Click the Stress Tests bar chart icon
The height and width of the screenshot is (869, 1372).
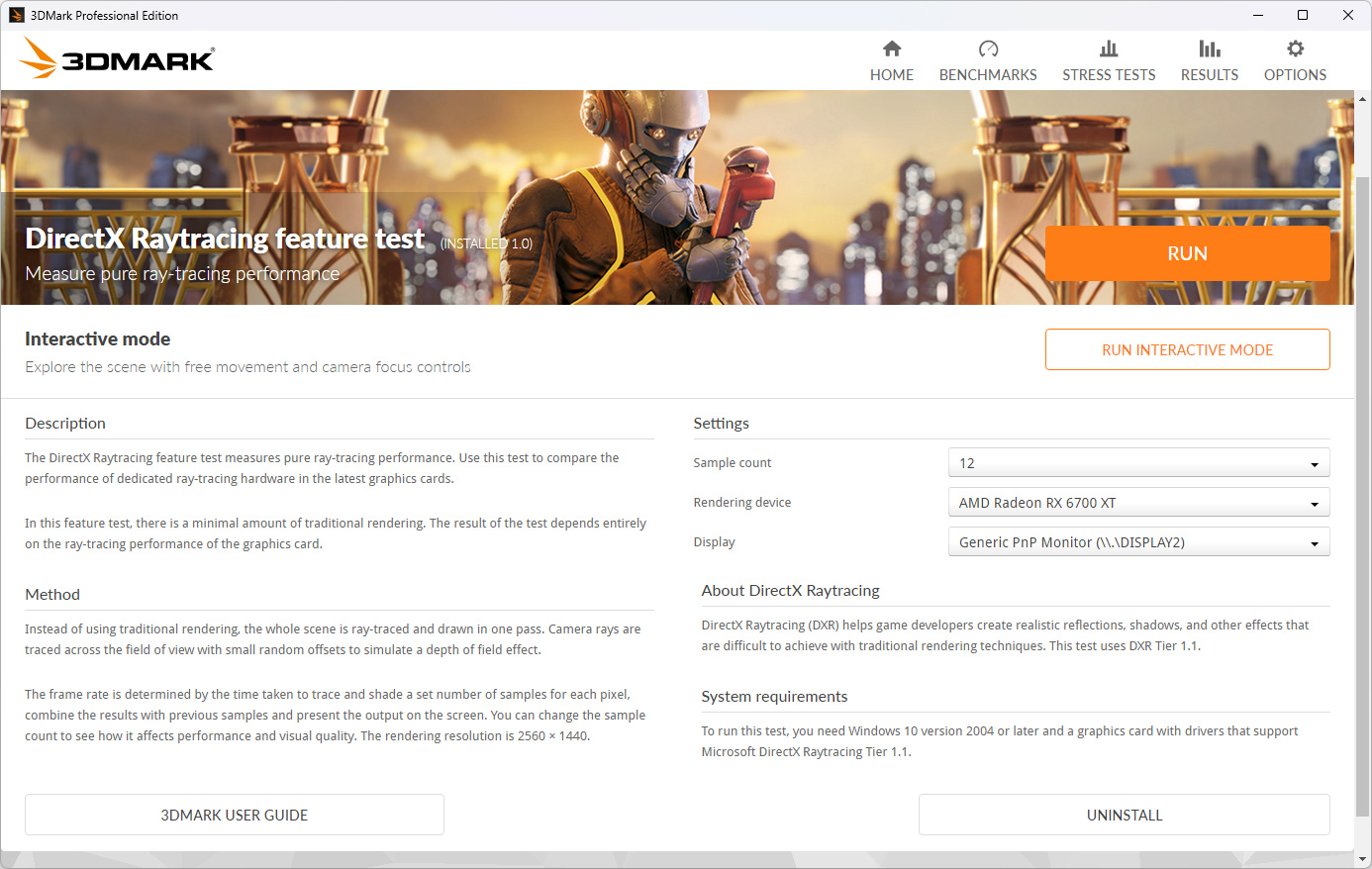tap(1109, 48)
